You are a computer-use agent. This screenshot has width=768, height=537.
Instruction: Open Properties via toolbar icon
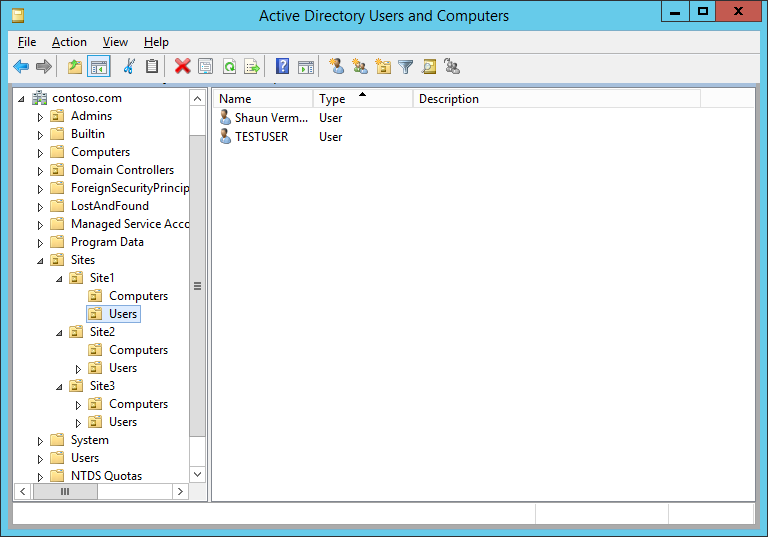[x=205, y=66]
